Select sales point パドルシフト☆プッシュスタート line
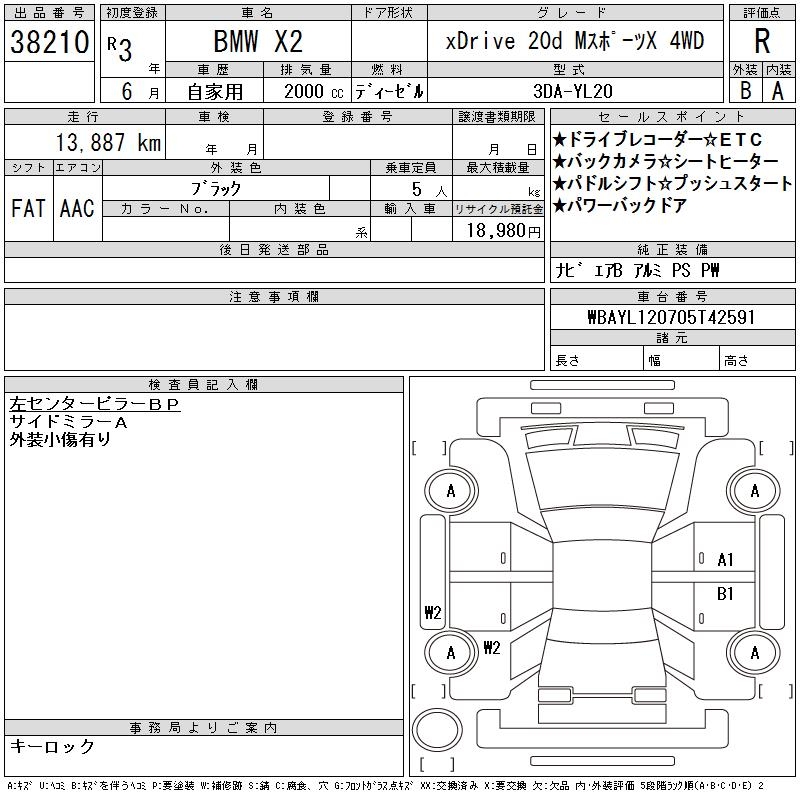The height and width of the screenshot is (800, 800). tap(672, 183)
